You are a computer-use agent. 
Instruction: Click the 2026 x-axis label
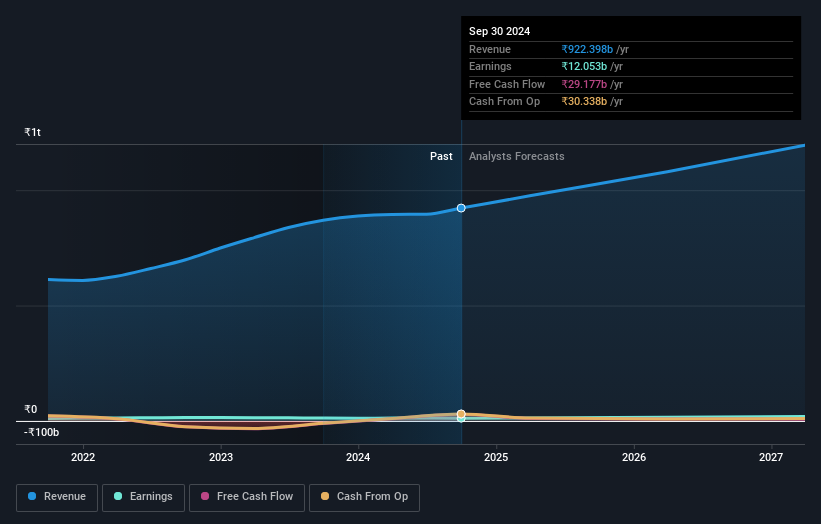pyautogui.click(x=634, y=458)
